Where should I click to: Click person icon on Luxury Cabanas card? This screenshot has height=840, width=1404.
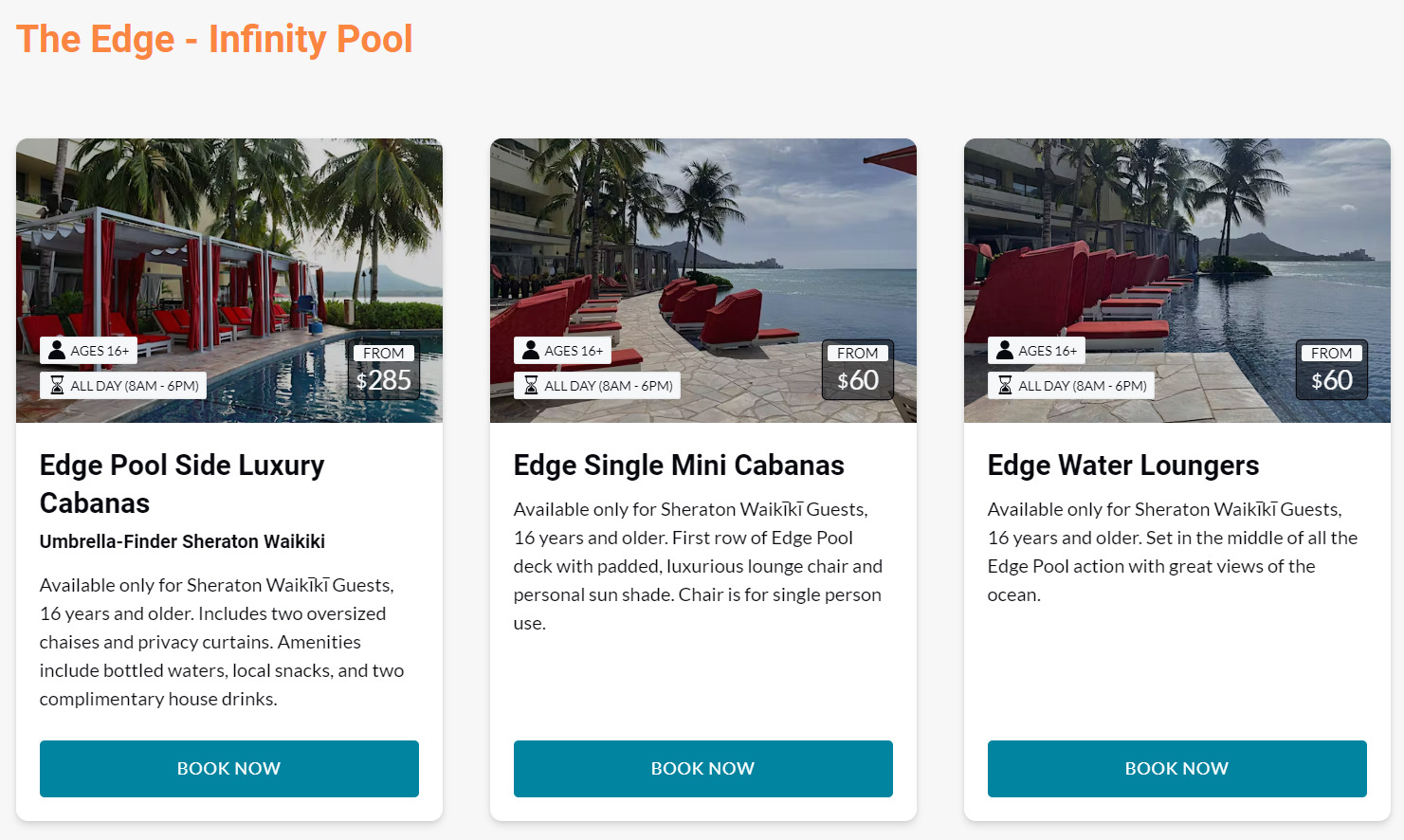[x=57, y=350]
